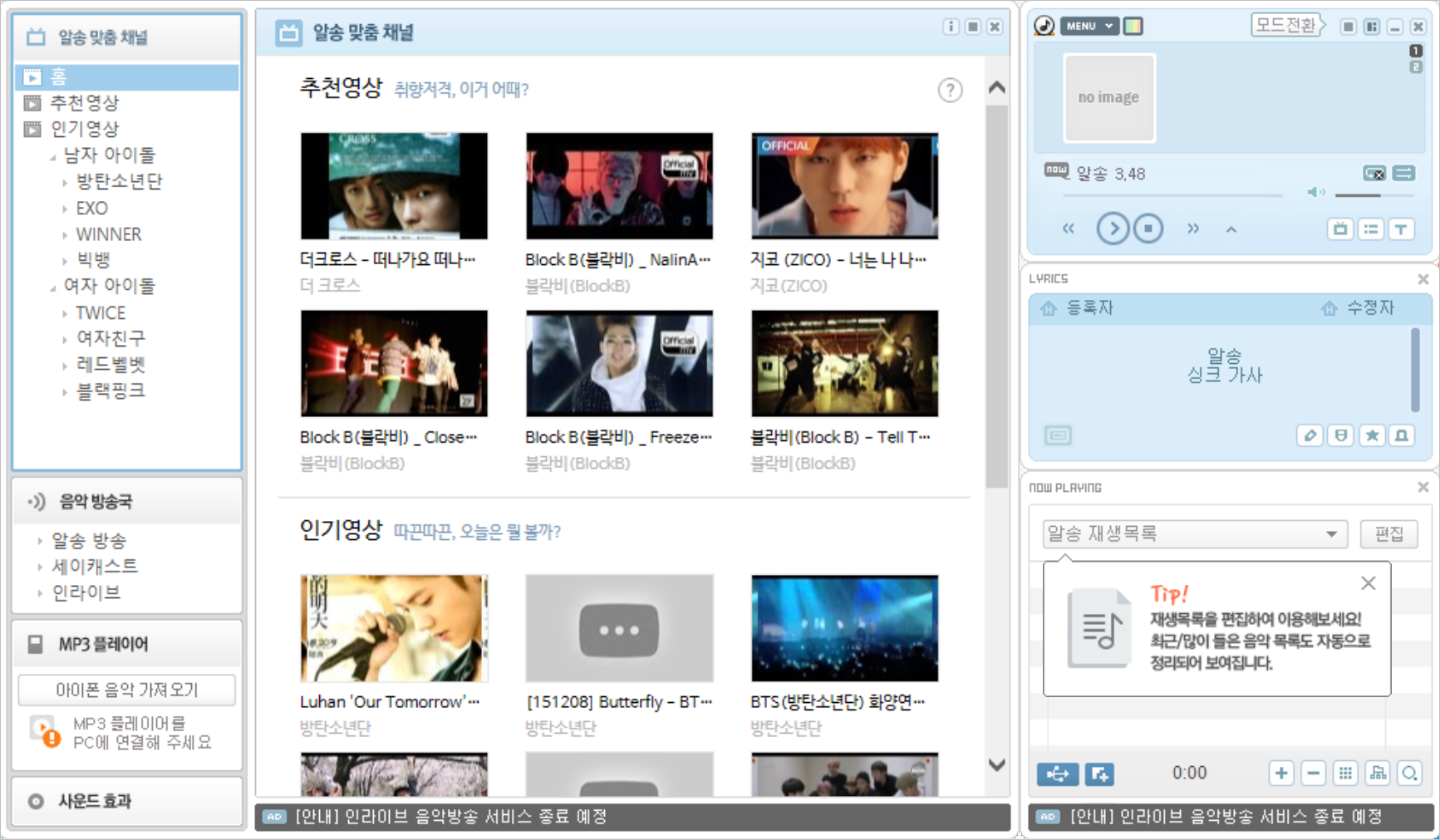Click the bottom 인라이브 notice under the channel panel
The height and width of the screenshot is (840, 1440).
633,817
